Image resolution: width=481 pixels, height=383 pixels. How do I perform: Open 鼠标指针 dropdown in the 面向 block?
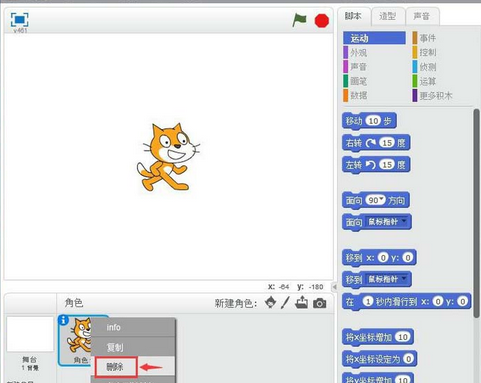tap(387, 222)
